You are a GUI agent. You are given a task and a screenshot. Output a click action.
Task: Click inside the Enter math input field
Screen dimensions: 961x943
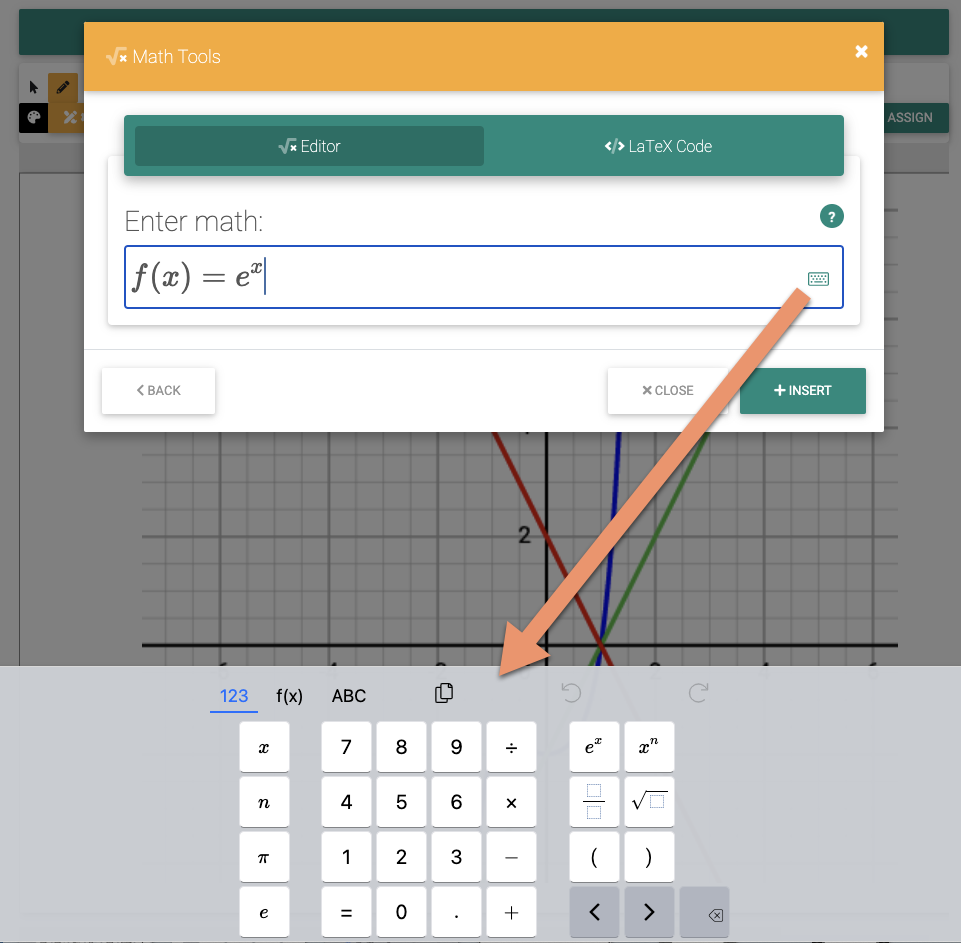450,278
